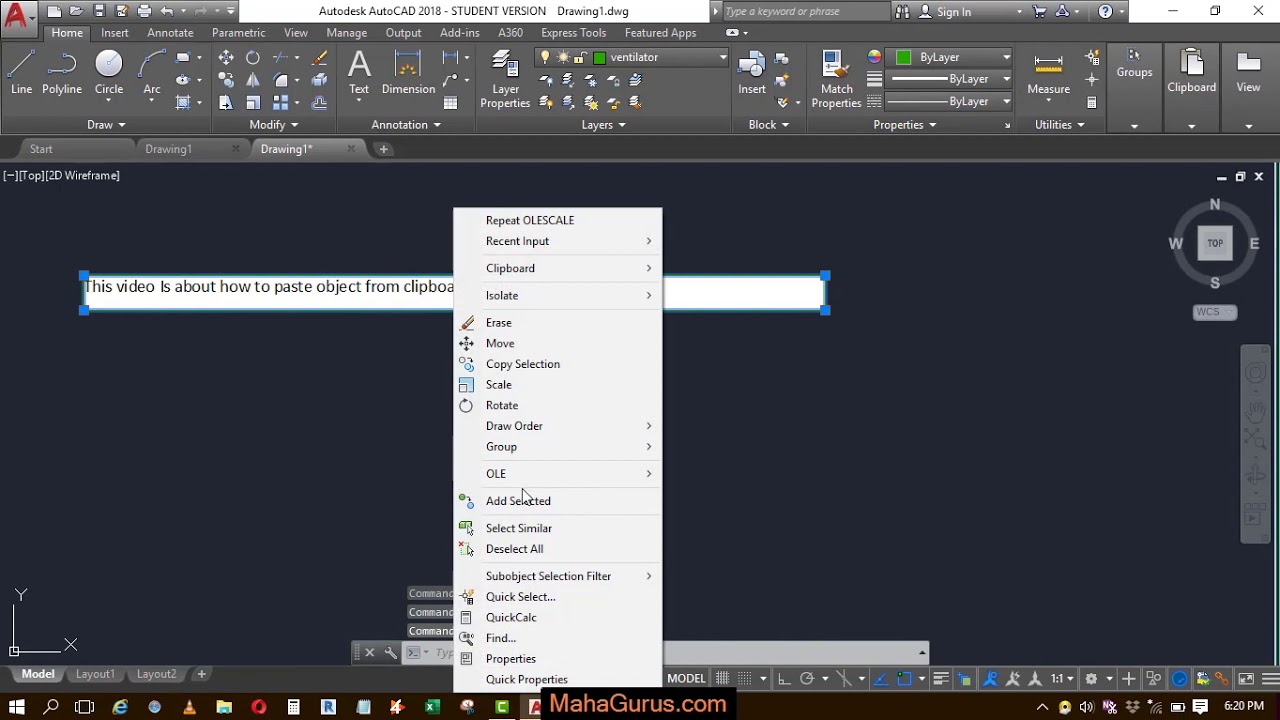
Task: Choose Erase from context menu
Action: [x=558, y=323]
